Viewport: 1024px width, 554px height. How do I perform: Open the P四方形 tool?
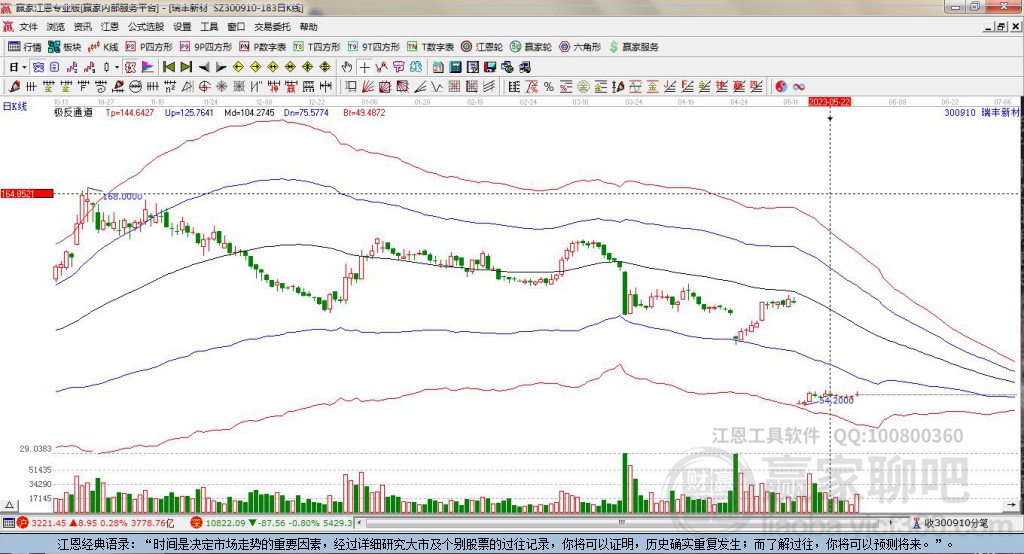point(149,47)
